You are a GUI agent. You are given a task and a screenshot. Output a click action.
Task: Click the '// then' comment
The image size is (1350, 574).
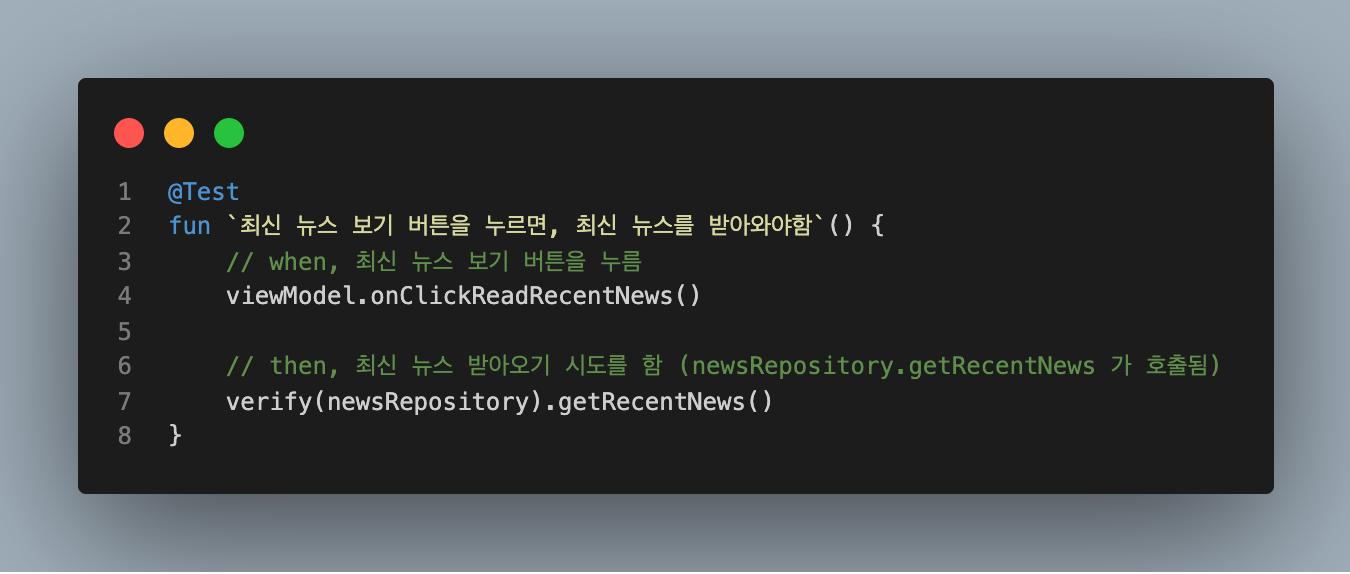click(x=724, y=366)
